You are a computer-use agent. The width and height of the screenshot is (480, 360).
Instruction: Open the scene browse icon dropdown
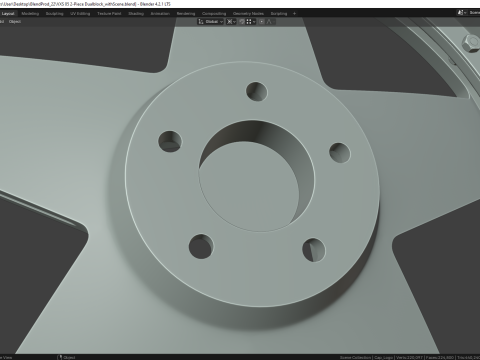(x=462, y=13)
